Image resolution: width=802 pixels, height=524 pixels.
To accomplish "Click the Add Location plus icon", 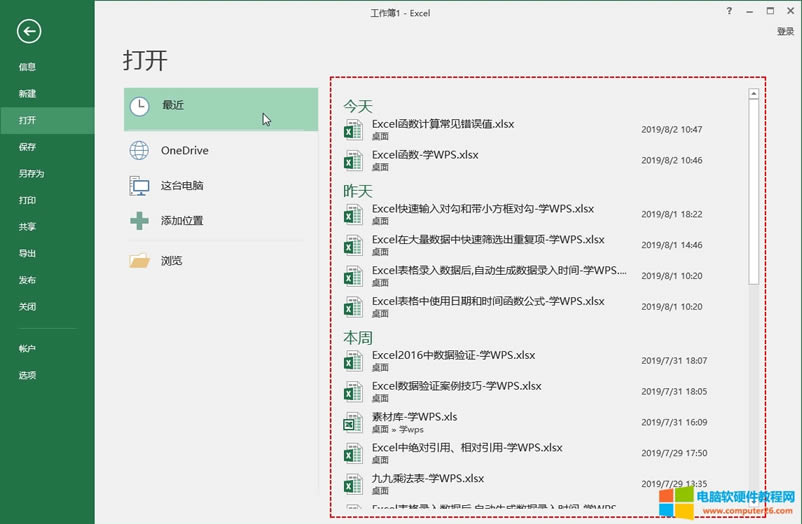I will pyautogui.click(x=140, y=221).
